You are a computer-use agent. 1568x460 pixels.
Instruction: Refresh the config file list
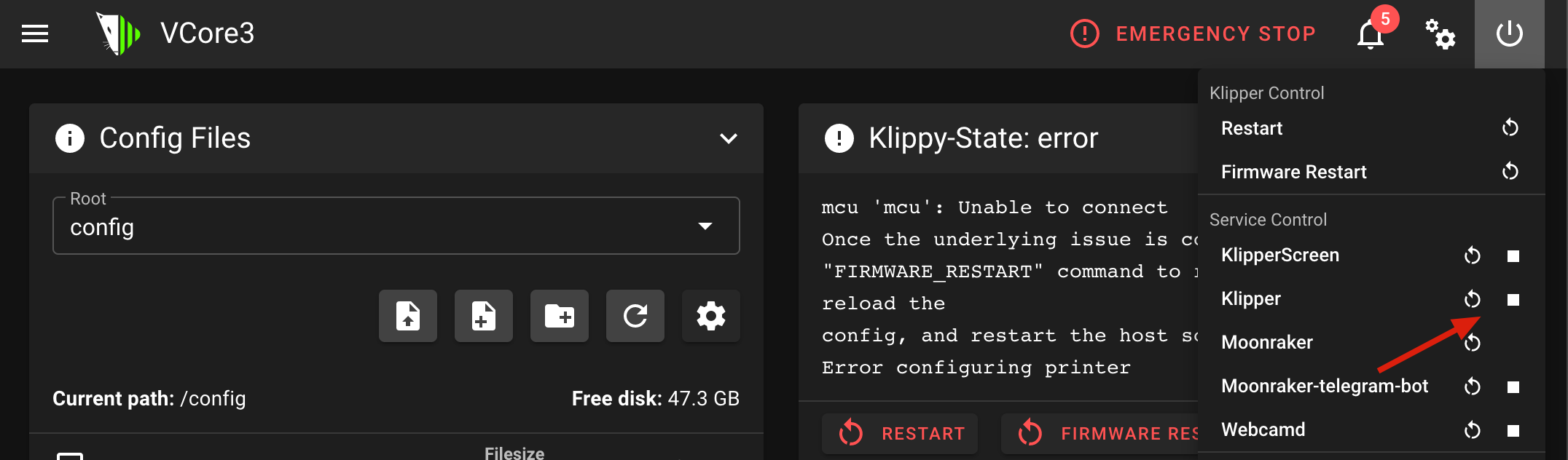coord(635,316)
